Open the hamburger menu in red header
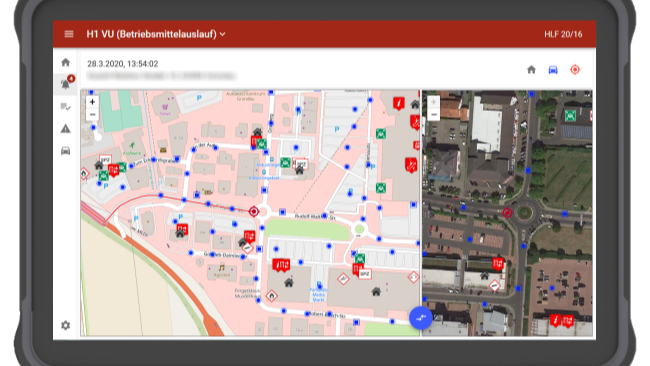Viewport: 650px width, 366px height. click(69, 34)
